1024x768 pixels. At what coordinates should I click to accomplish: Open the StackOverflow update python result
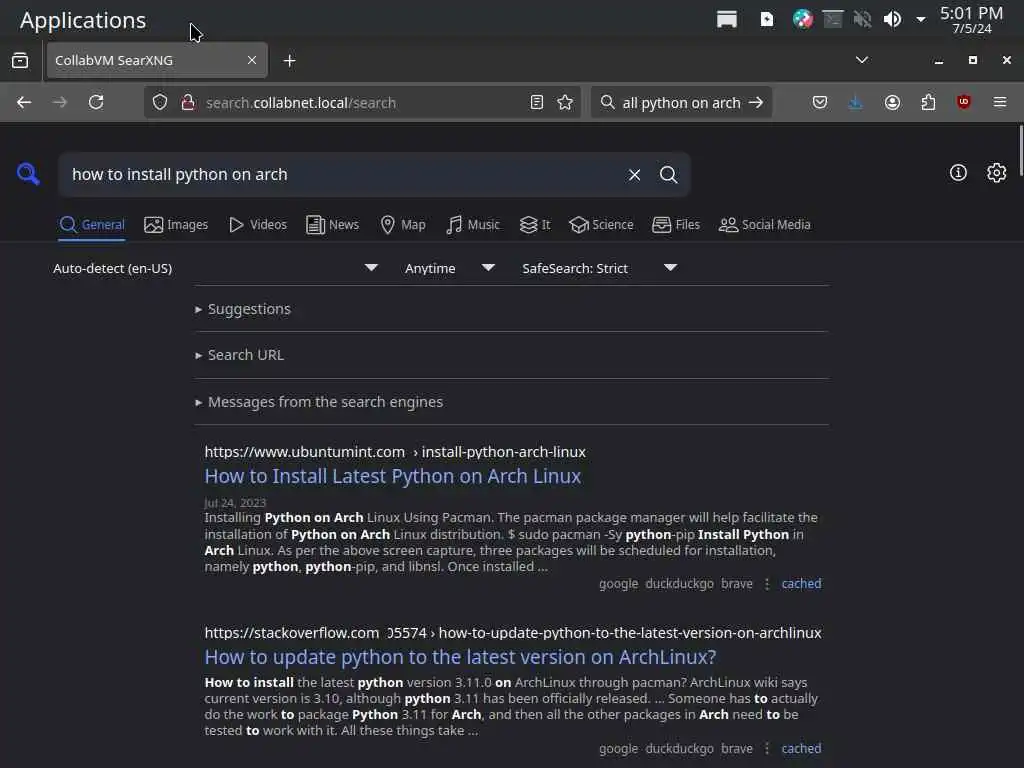(460, 656)
